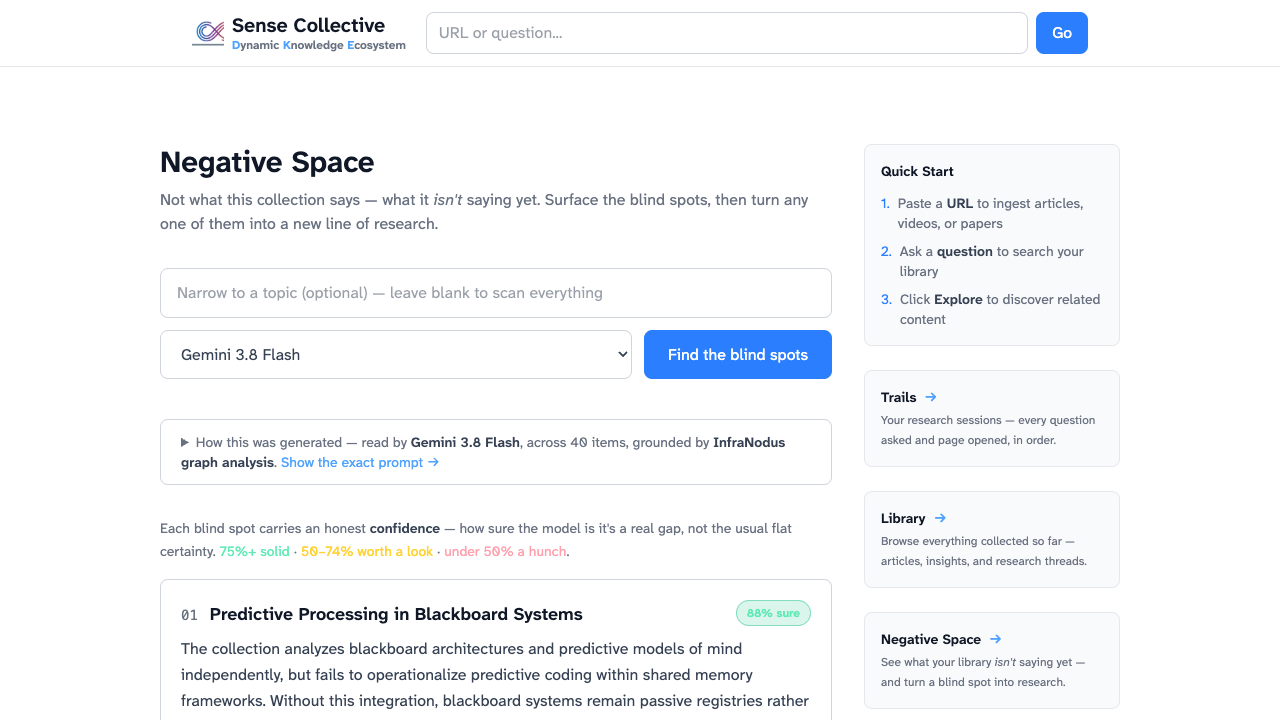Click the 'Negative Space' page heading
The width and height of the screenshot is (1280, 720).
pyautogui.click(x=267, y=162)
